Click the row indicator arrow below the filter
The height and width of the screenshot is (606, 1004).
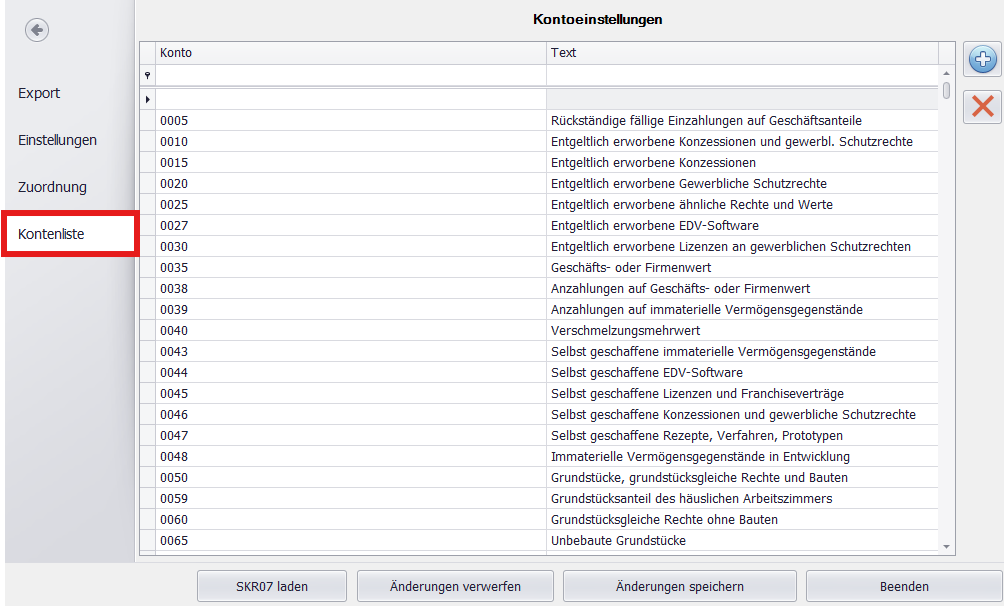click(x=147, y=99)
